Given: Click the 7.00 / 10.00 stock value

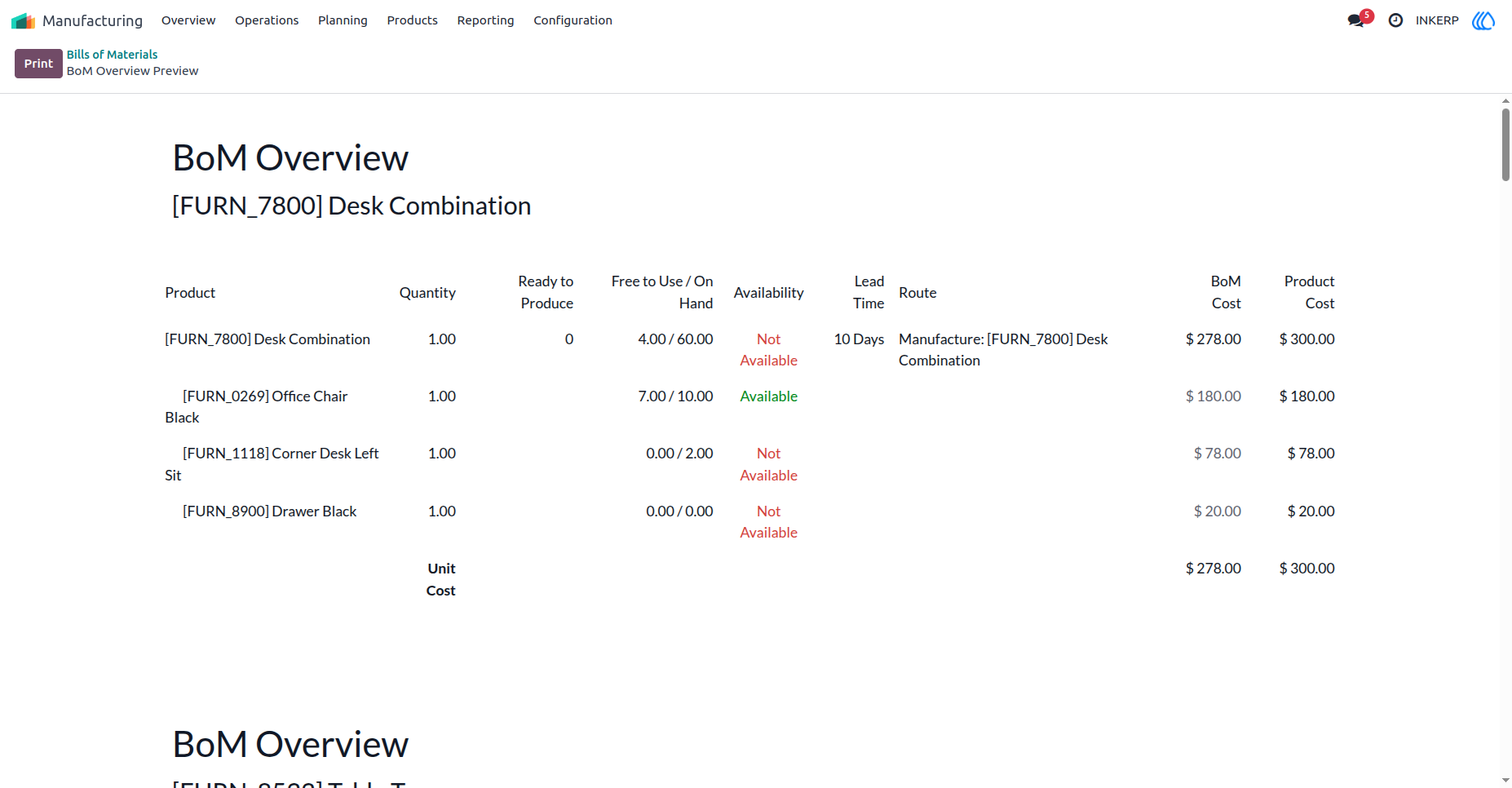Looking at the screenshot, I should [675, 396].
